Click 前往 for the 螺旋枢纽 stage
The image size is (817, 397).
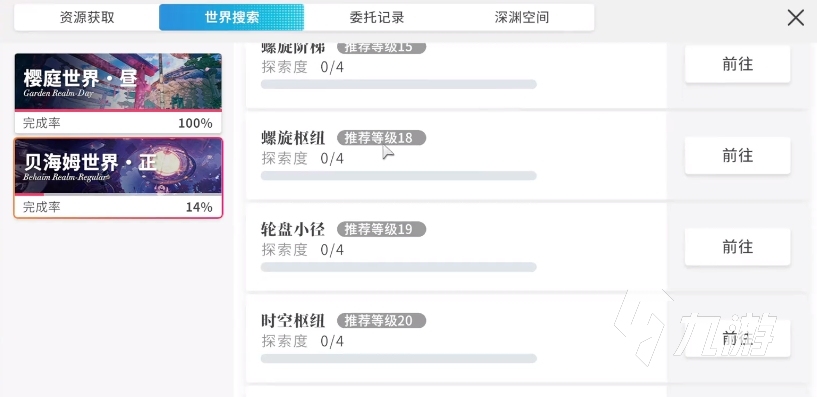click(x=737, y=155)
